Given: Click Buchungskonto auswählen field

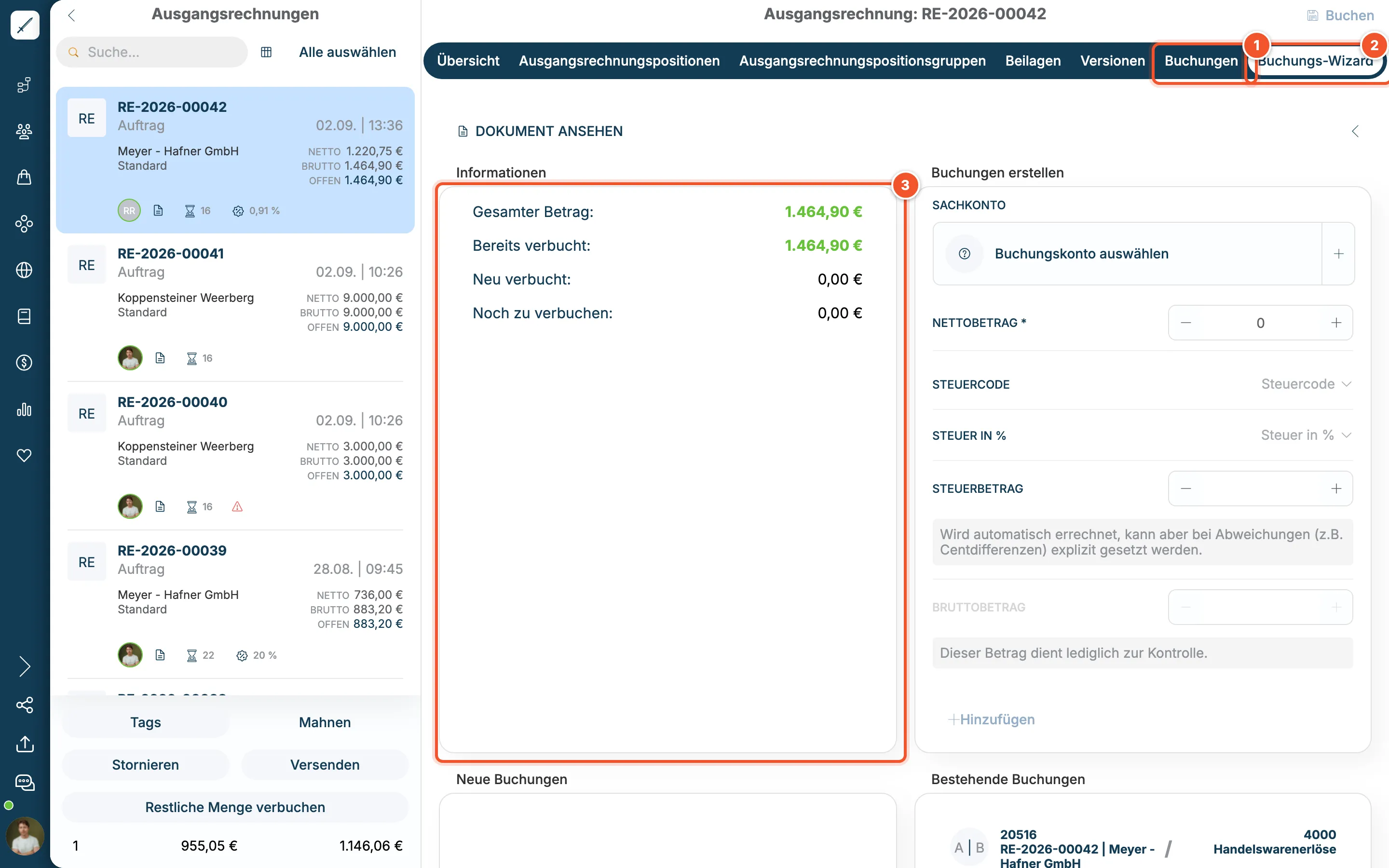Looking at the screenshot, I should tap(1127, 254).
